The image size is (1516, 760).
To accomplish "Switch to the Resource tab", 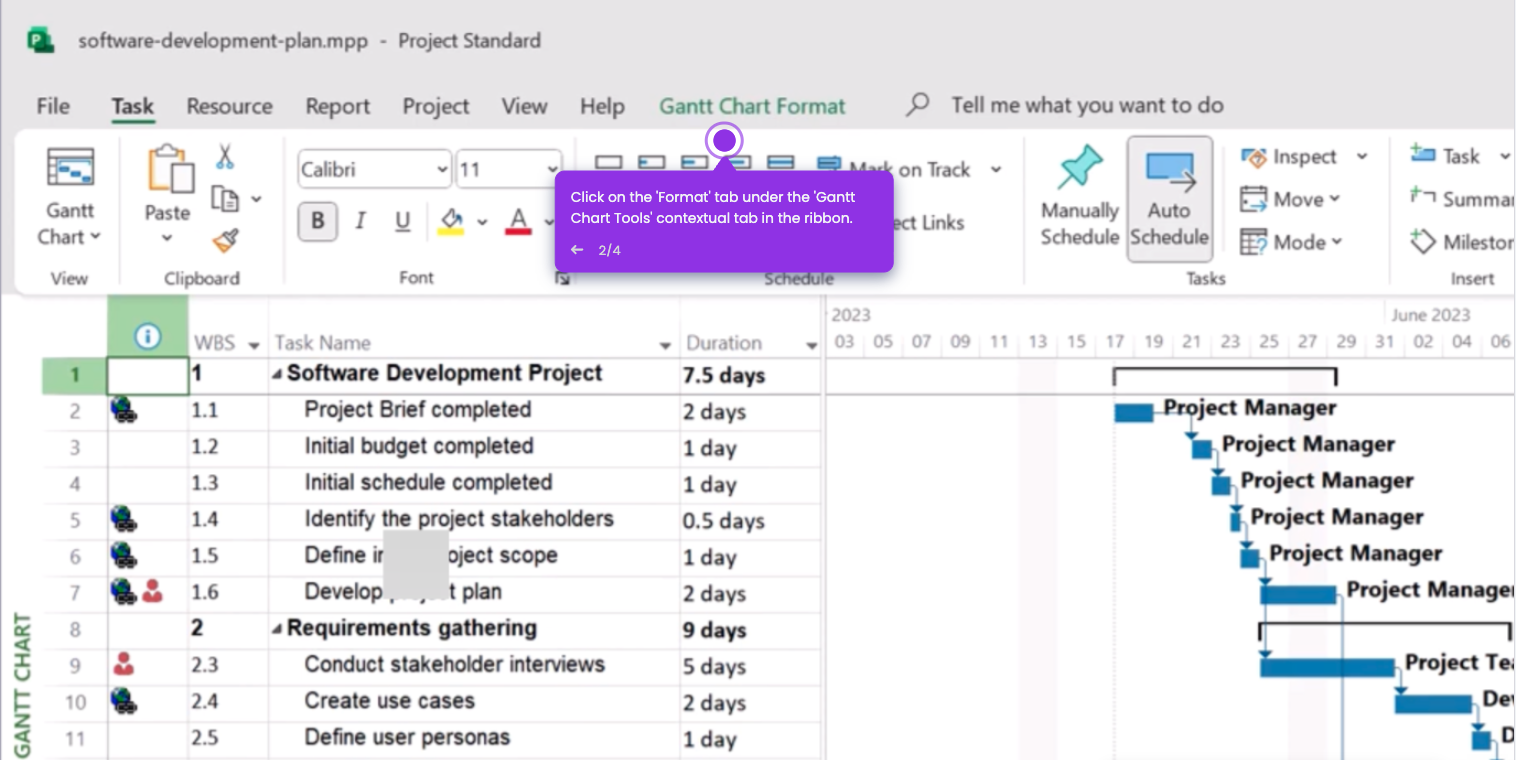I will point(229,106).
